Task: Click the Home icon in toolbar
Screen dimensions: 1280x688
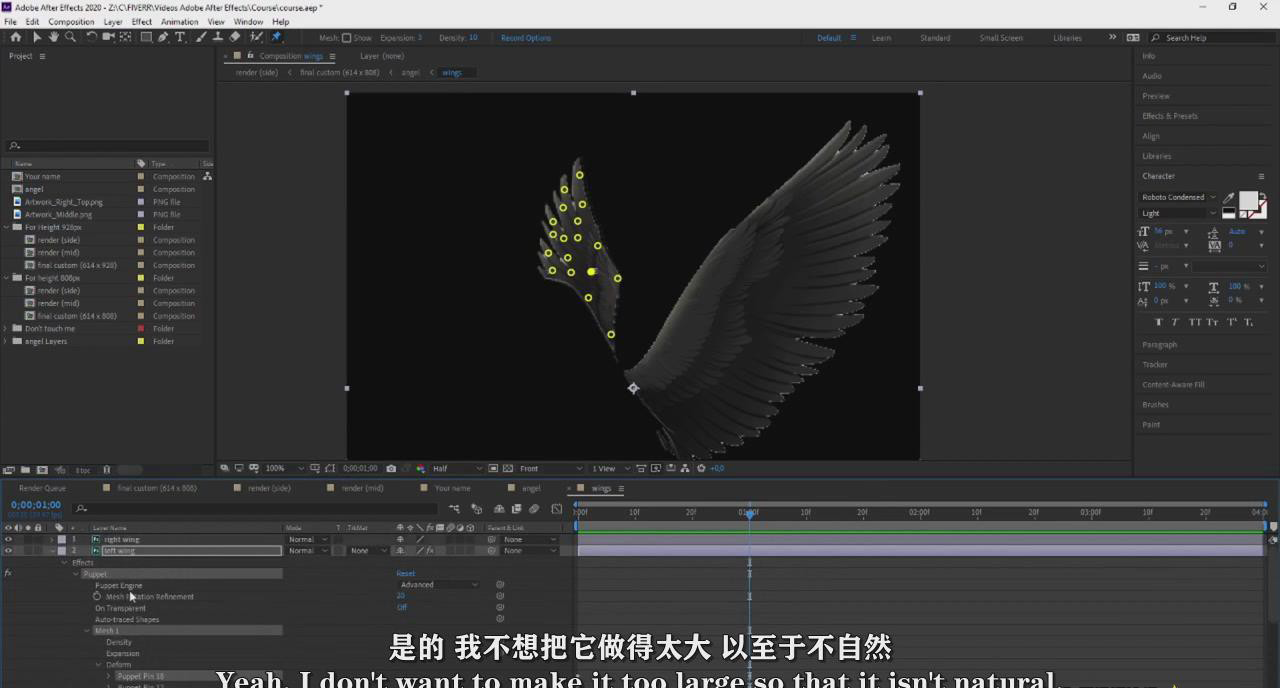Action: pos(15,37)
